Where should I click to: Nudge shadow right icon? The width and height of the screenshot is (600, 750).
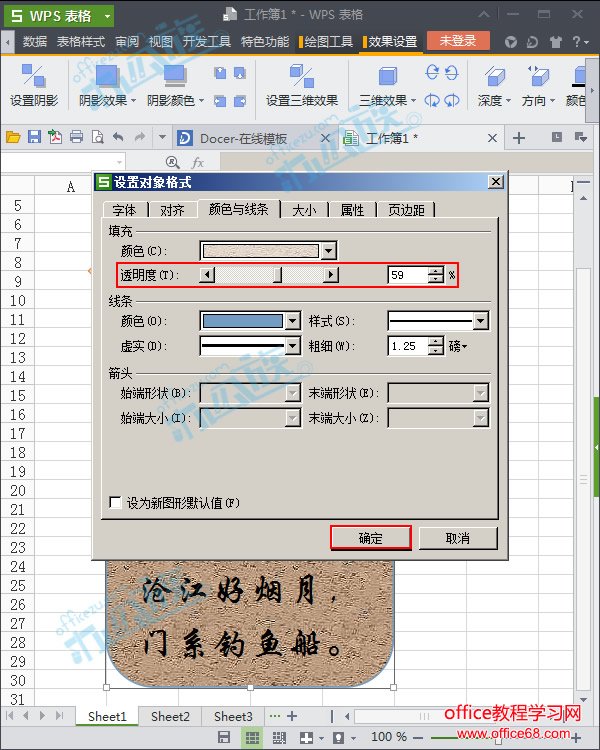click(240, 101)
